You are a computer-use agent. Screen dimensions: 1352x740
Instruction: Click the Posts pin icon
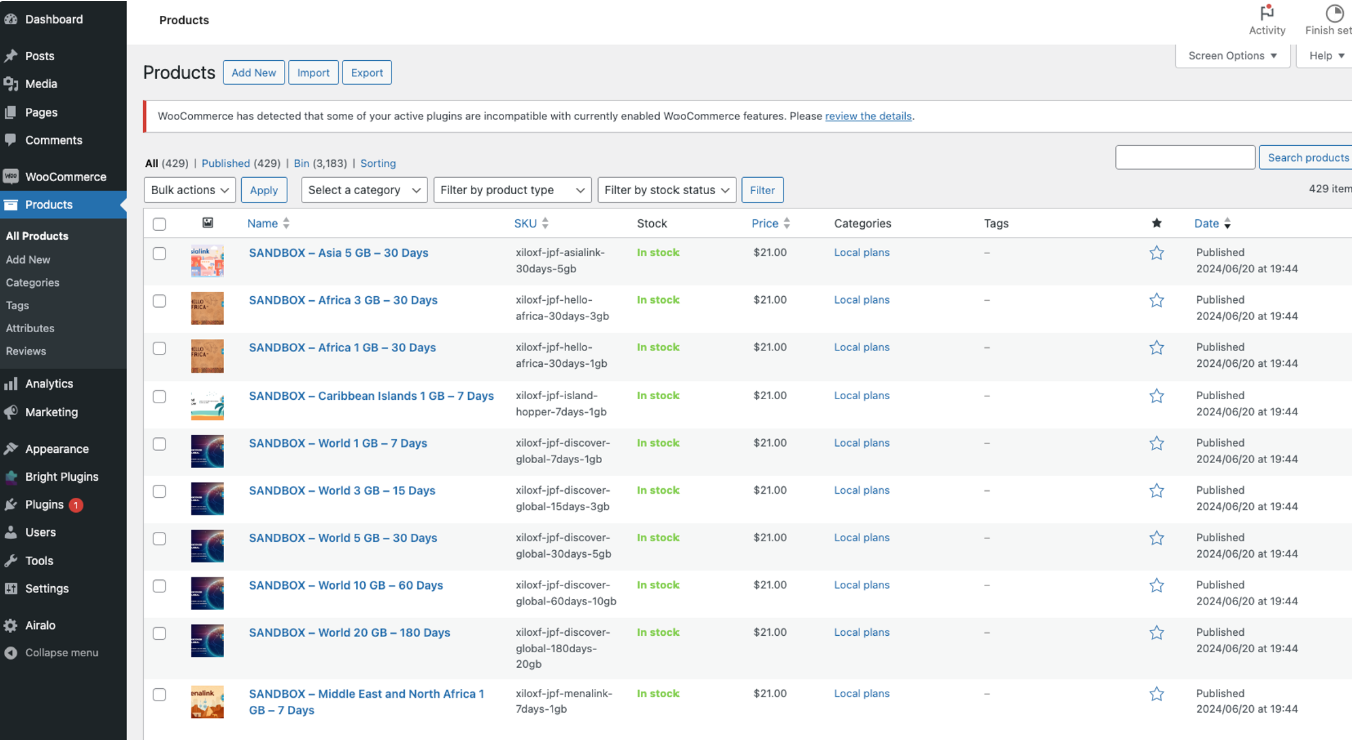tap(11, 56)
